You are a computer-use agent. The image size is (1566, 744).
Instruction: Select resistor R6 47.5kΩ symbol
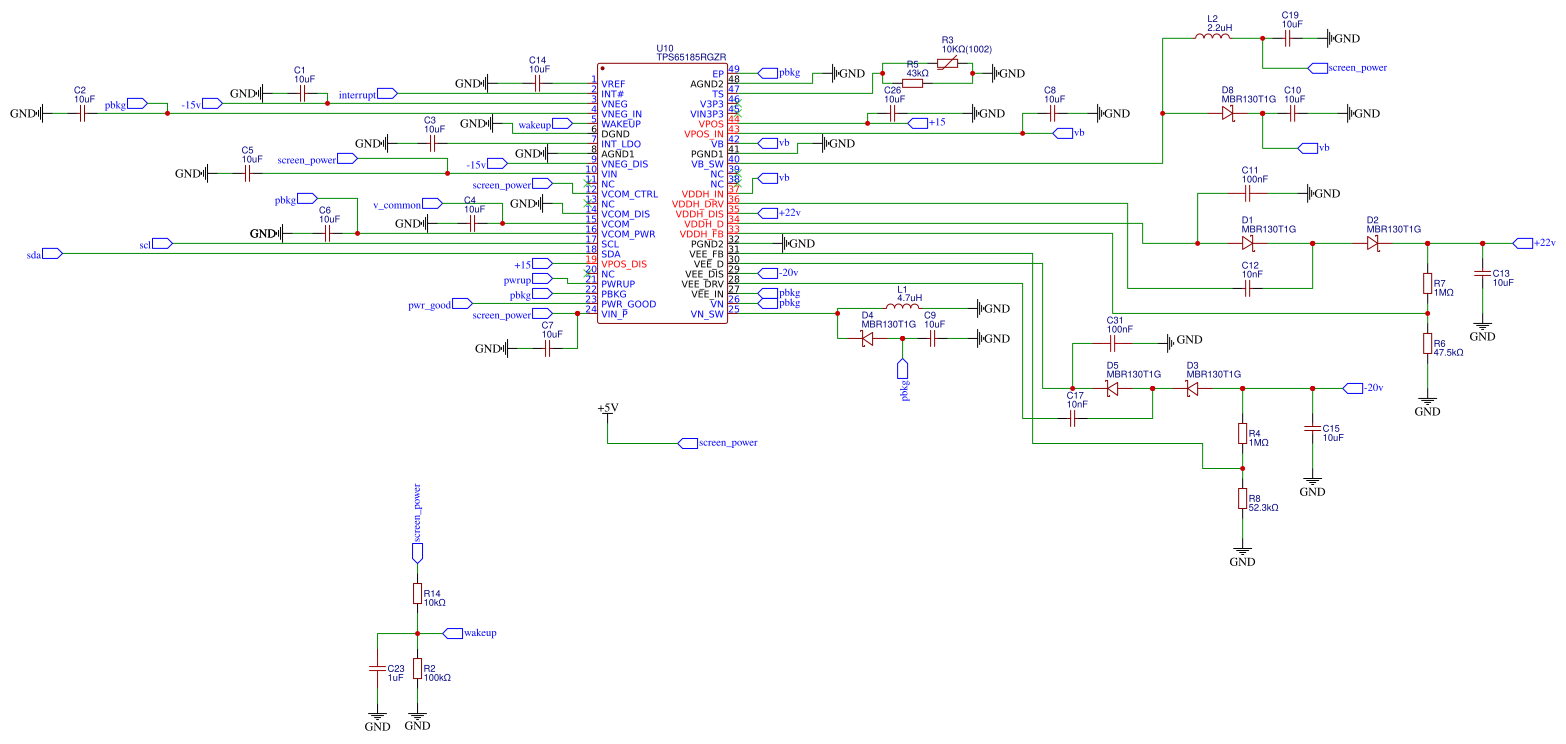pos(1427,344)
